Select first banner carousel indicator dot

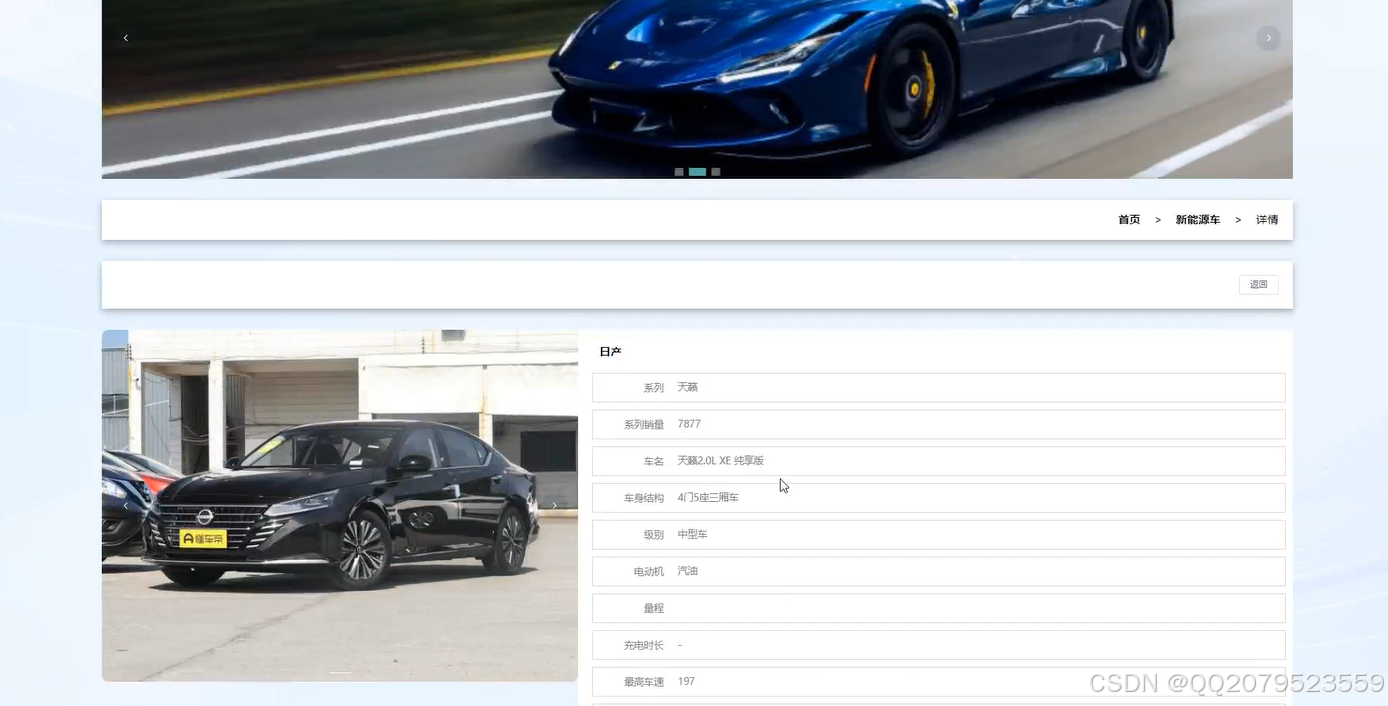point(679,172)
